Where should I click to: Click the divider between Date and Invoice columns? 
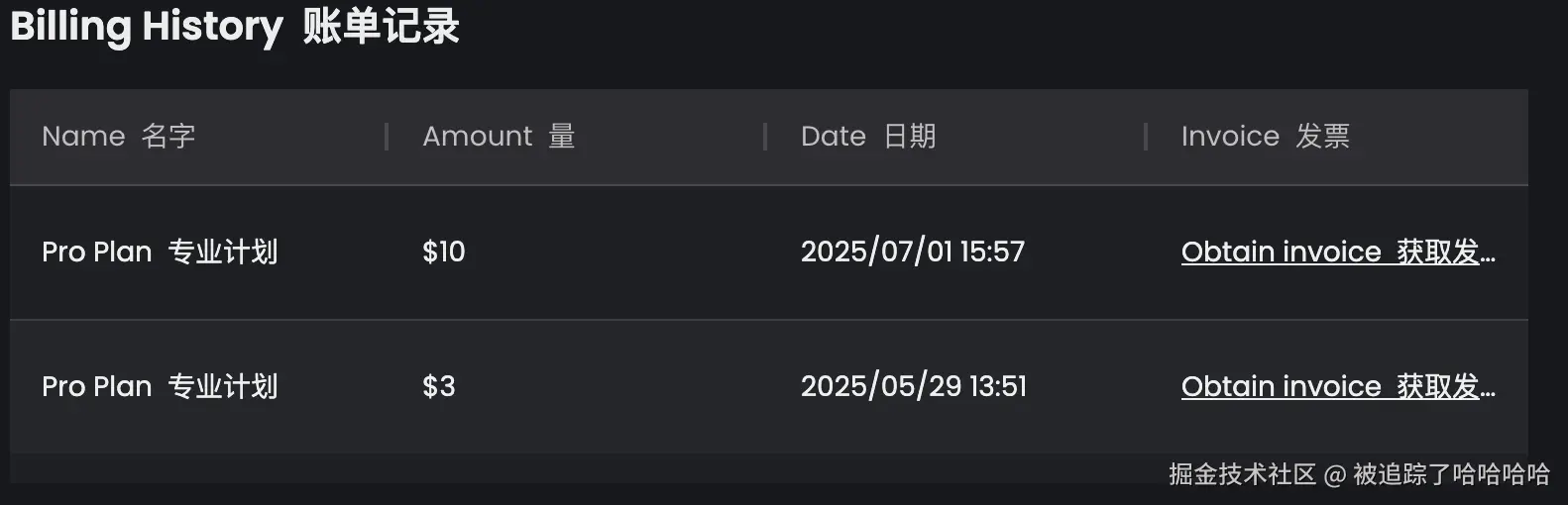(x=1146, y=137)
